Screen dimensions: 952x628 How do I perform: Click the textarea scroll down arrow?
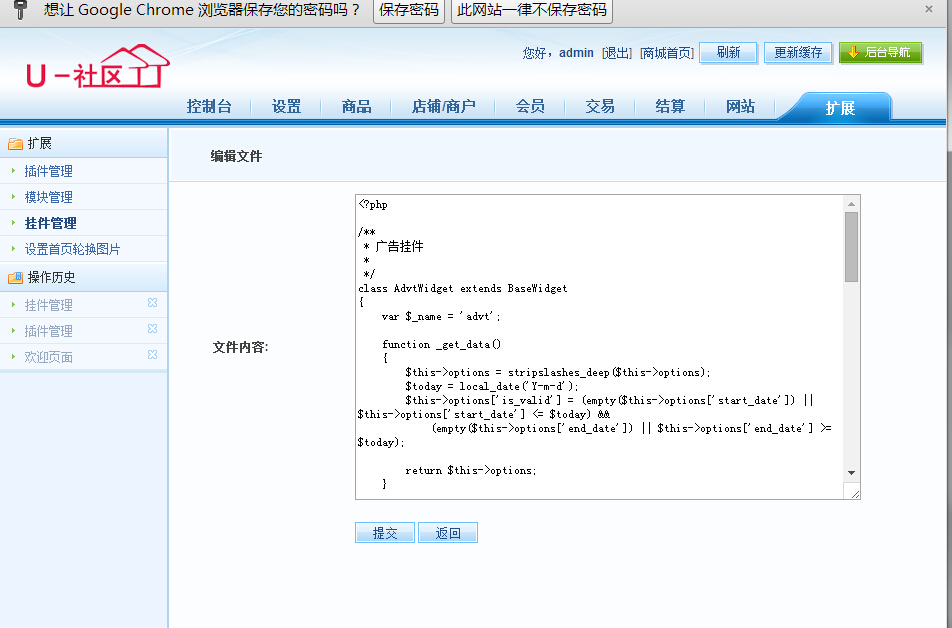tap(851, 473)
